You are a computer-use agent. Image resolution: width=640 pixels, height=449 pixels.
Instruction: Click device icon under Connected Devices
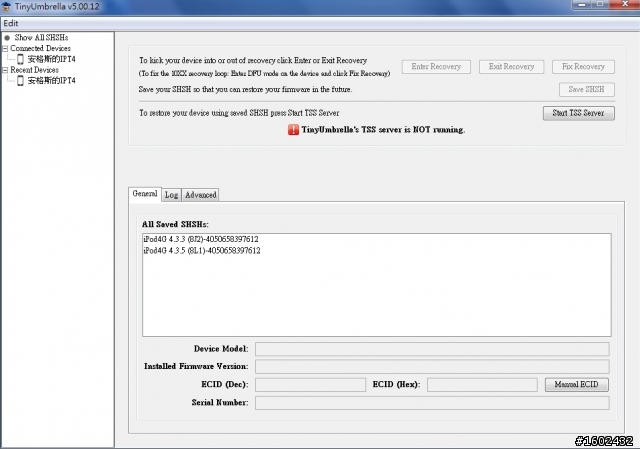coord(20,59)
